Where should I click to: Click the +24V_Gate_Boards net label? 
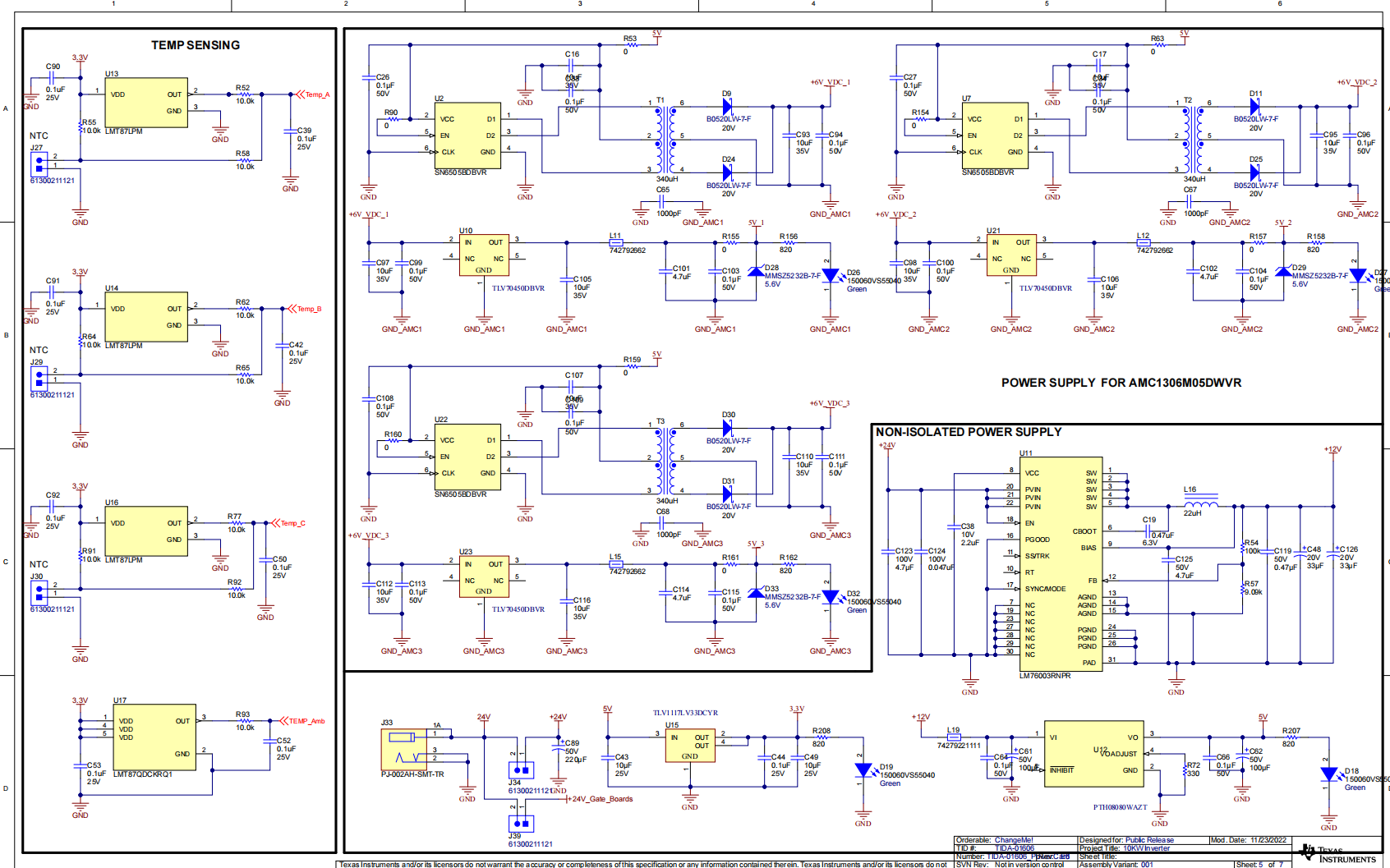[602, 799]
